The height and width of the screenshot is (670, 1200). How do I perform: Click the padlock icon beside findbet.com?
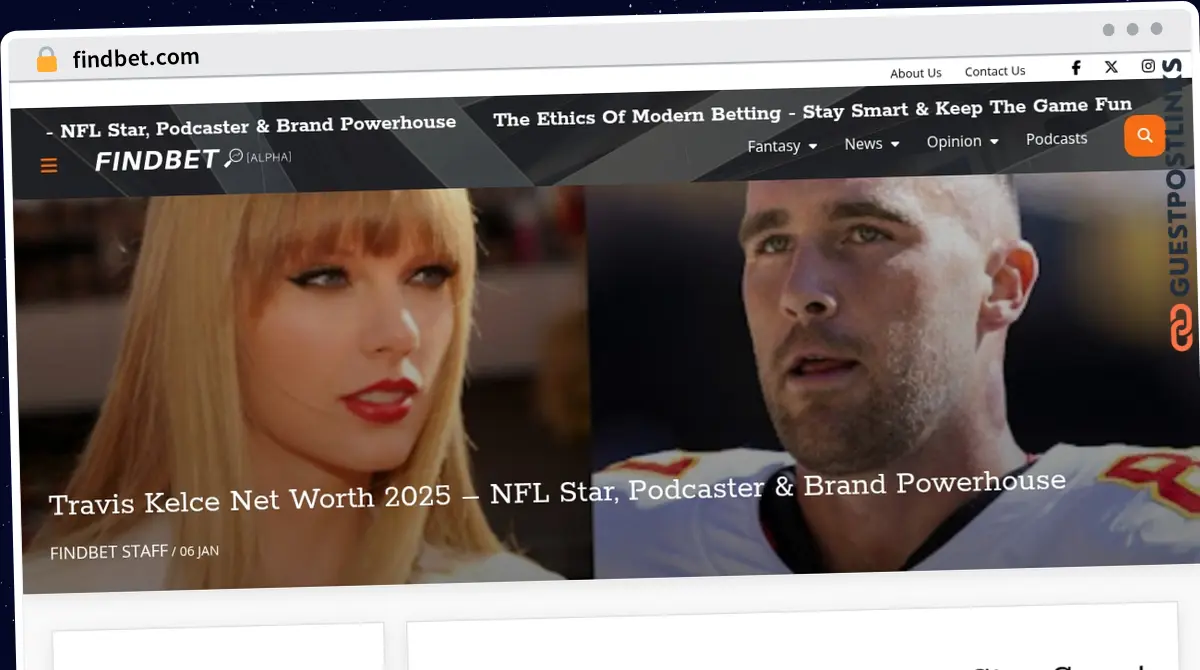(47, 59)
